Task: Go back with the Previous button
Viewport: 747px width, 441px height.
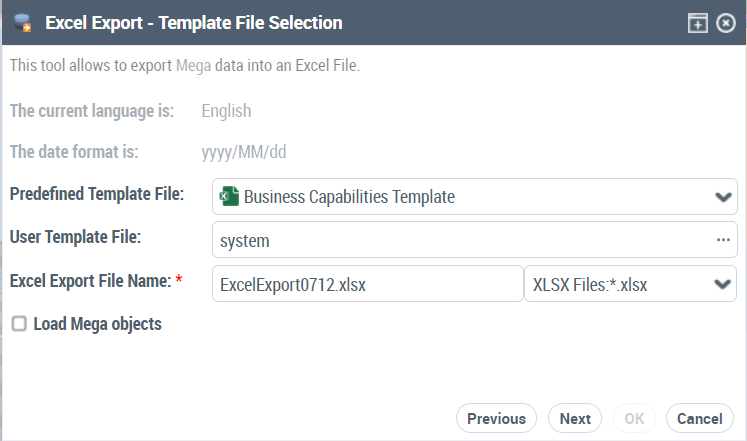Action: coord(496,419)
